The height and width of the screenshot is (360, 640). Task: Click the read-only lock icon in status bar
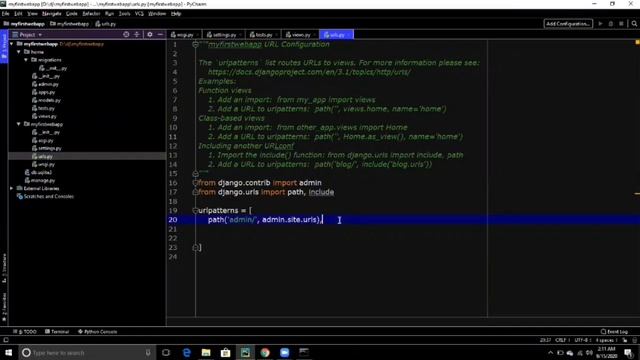(624, 340)
